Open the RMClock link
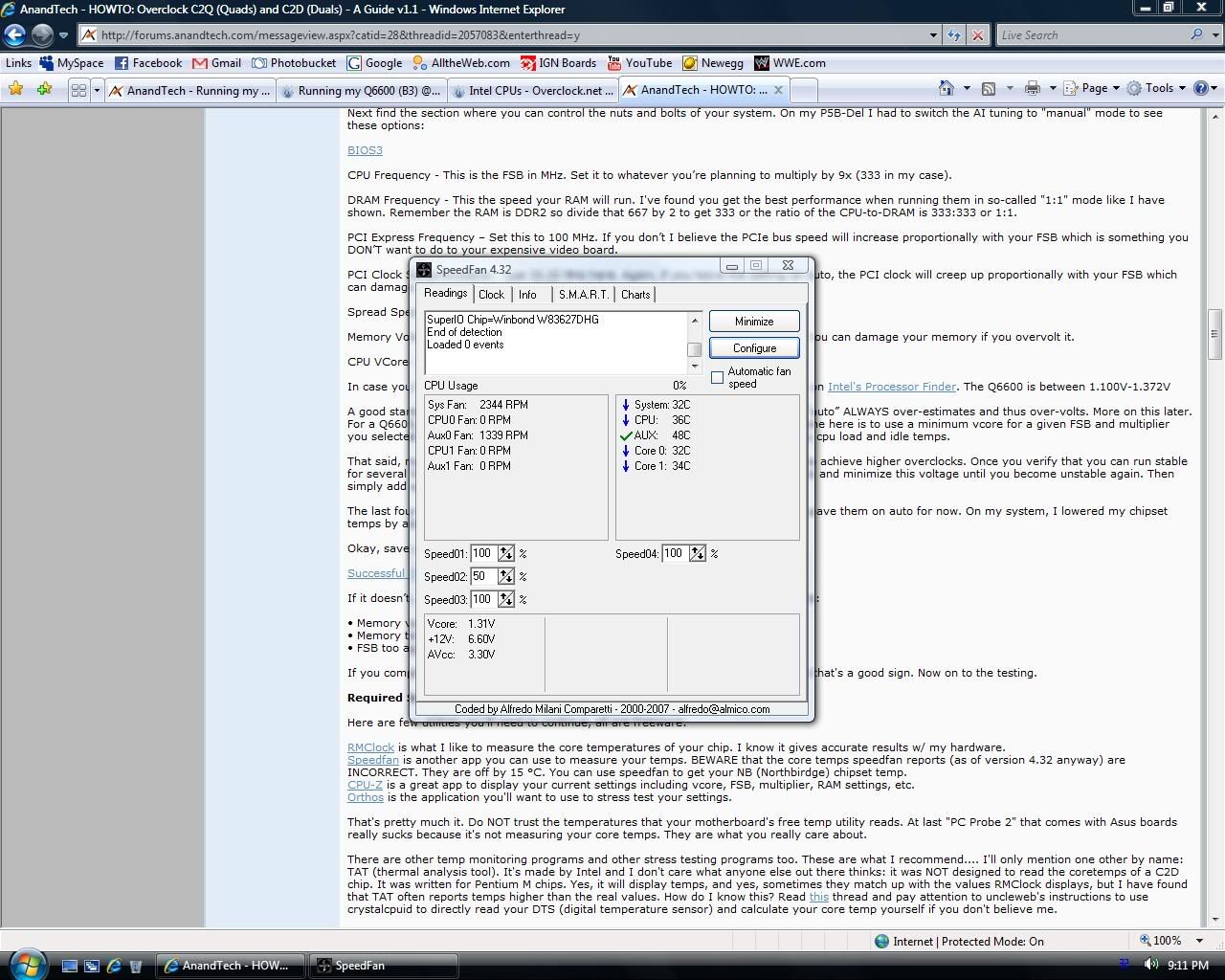The image size is (1225, 980). (x=370, y=747)
